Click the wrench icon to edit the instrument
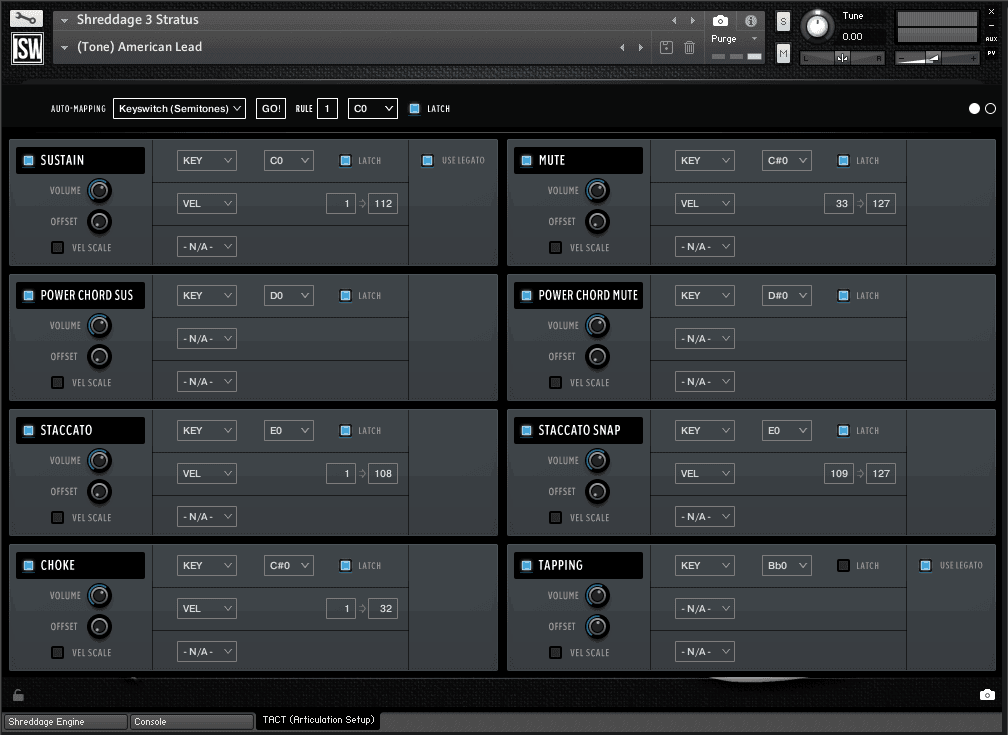 click(25, 15)
